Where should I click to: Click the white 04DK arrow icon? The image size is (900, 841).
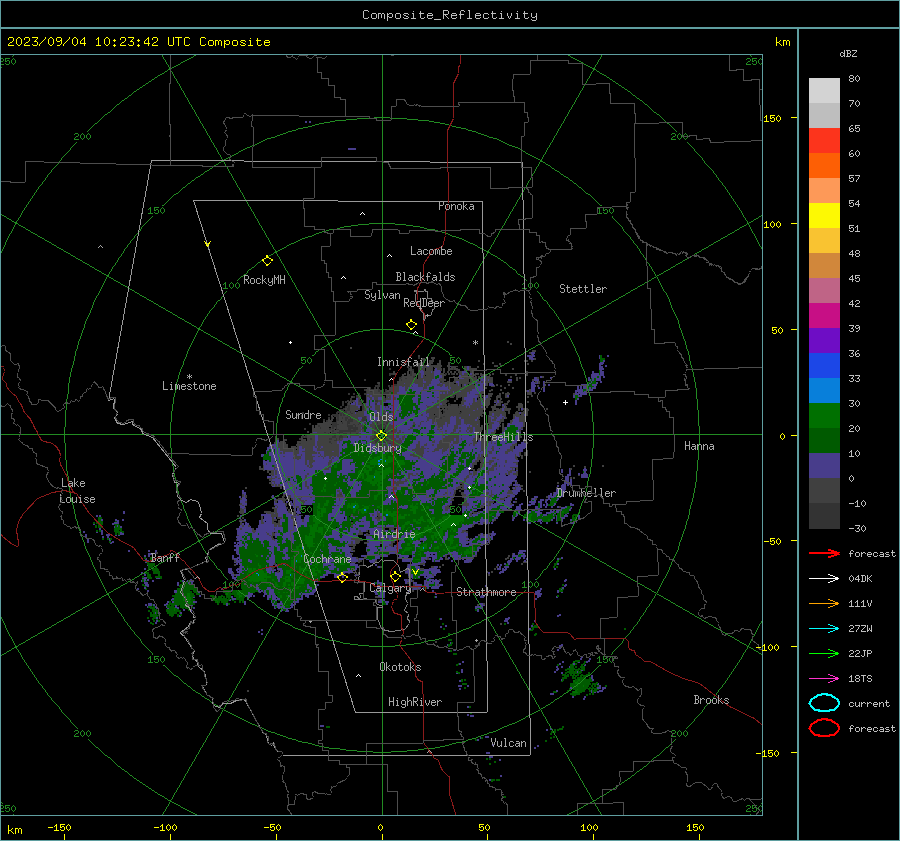coord(824,578)
